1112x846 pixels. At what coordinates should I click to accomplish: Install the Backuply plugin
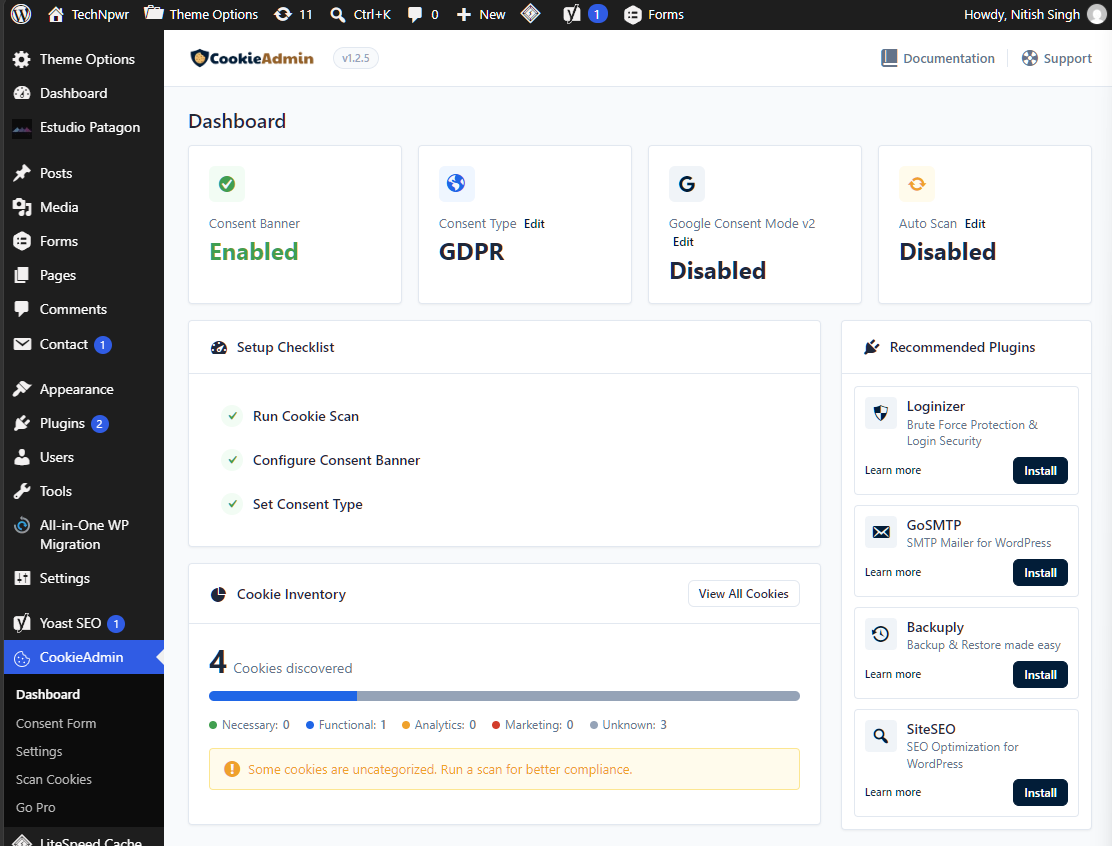(x=1040, y=675)
